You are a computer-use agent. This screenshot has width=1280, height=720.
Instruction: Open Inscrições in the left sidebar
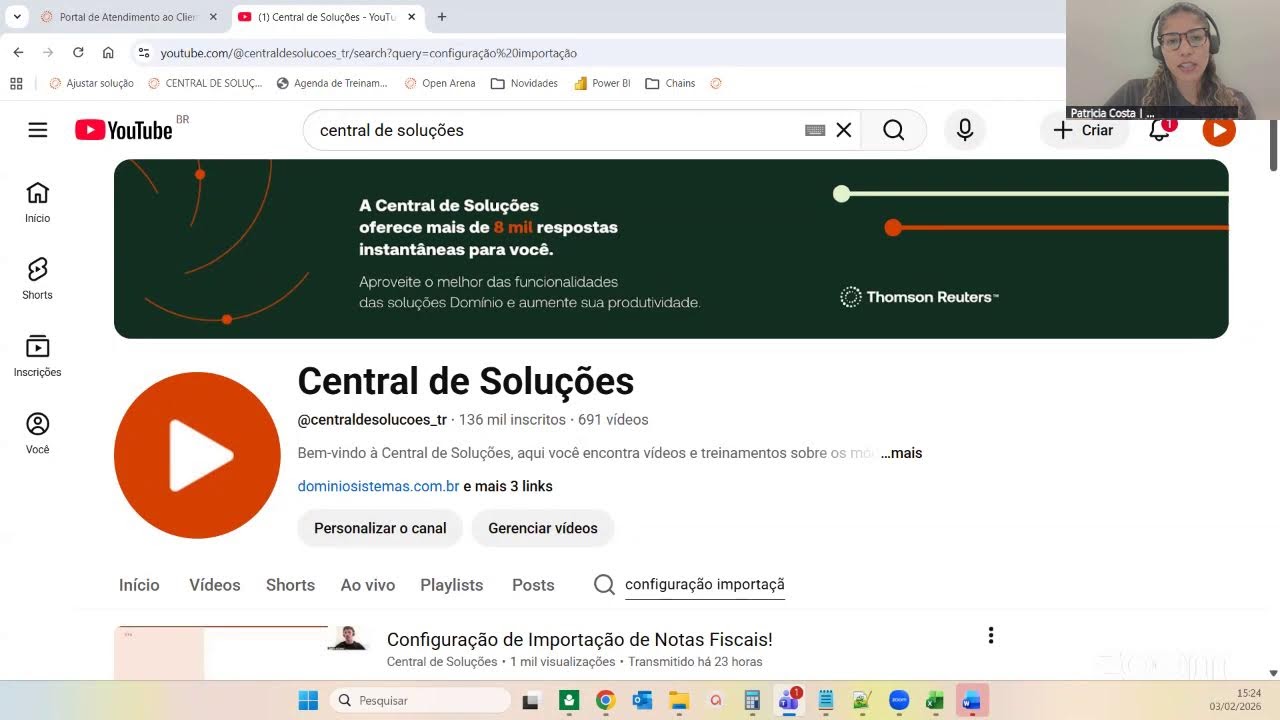37,356
